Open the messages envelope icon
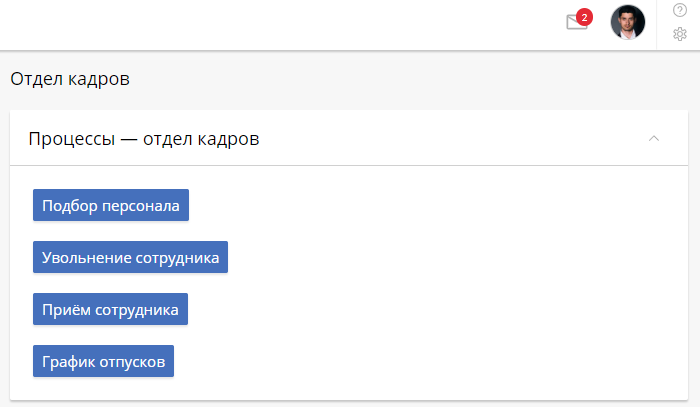 click(x=576, y=21)
